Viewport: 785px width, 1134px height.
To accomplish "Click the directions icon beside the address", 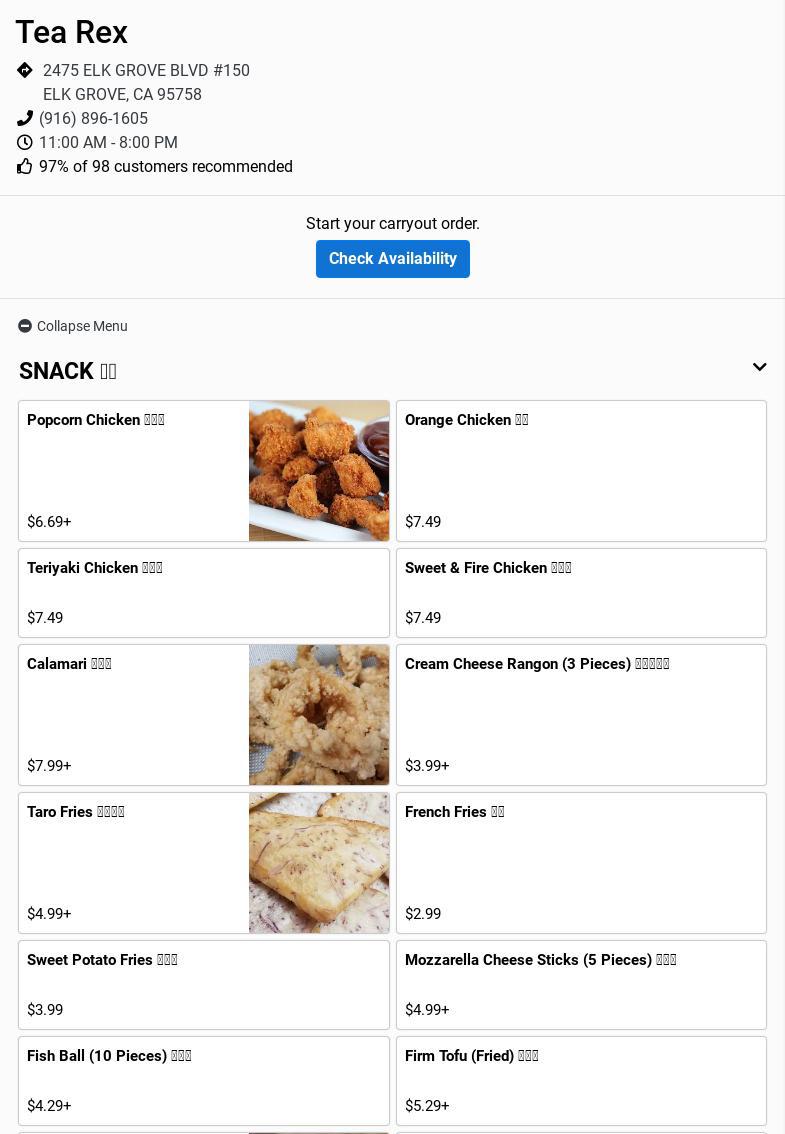I will [x=25, y=70].
